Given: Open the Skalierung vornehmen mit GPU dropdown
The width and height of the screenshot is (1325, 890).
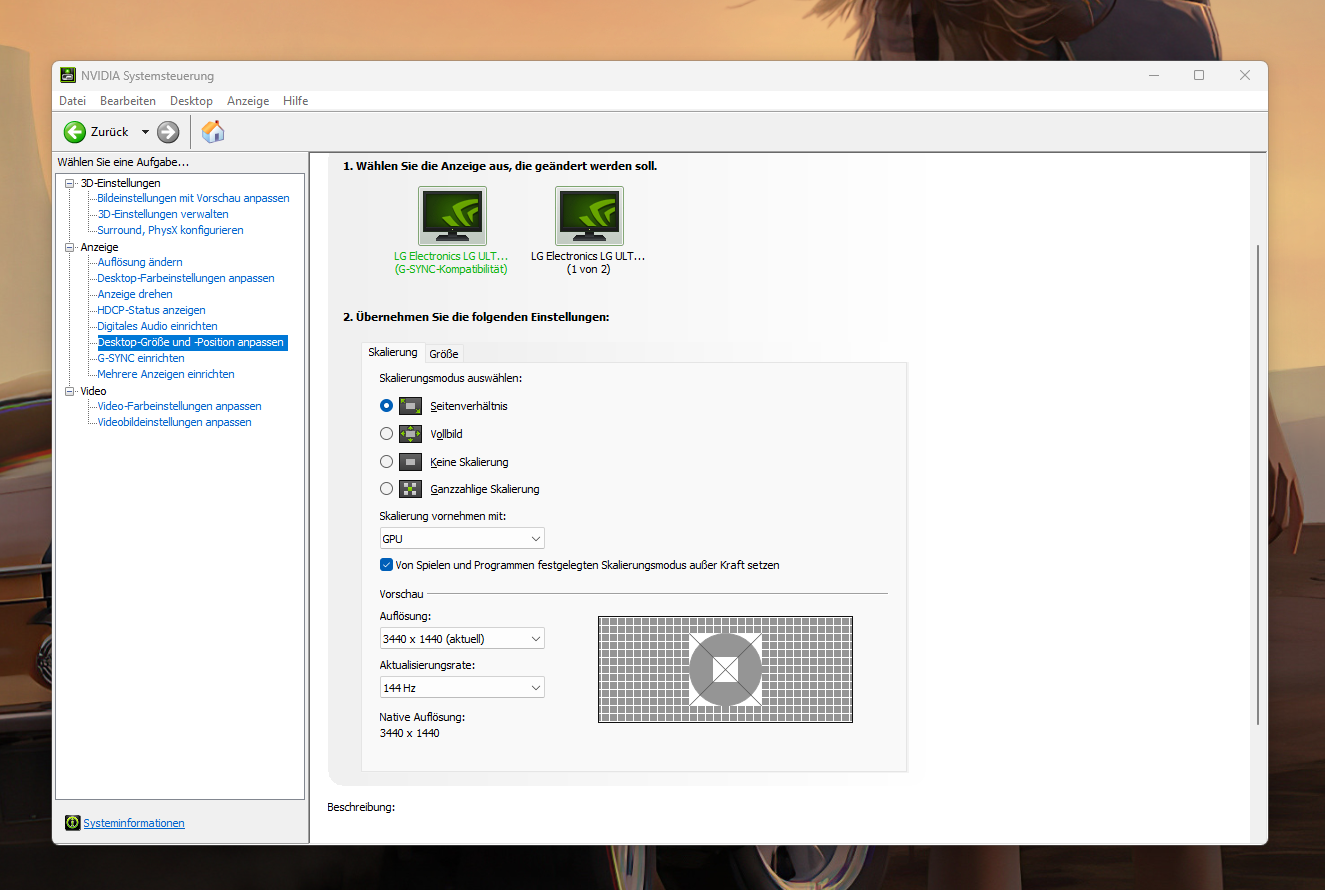Looking at the screenshot, I should click(x=462, y=539).
